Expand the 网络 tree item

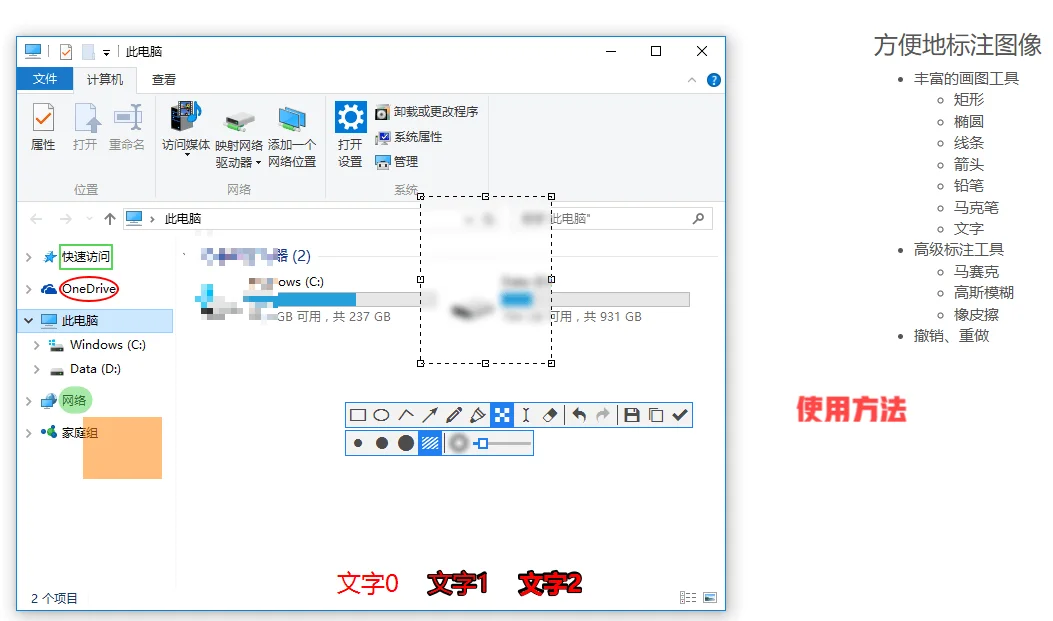click(x=28, y=399)
